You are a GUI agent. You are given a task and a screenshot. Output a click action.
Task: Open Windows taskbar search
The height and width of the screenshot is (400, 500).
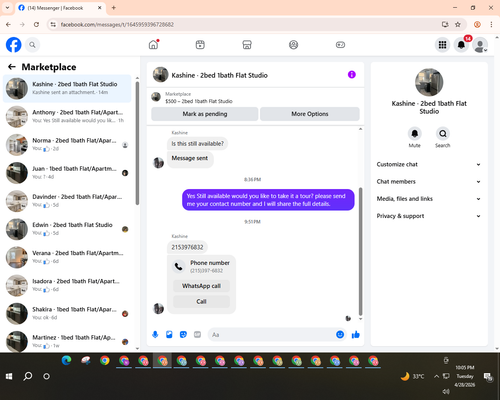pyautogui.click(x=28, y=376)
